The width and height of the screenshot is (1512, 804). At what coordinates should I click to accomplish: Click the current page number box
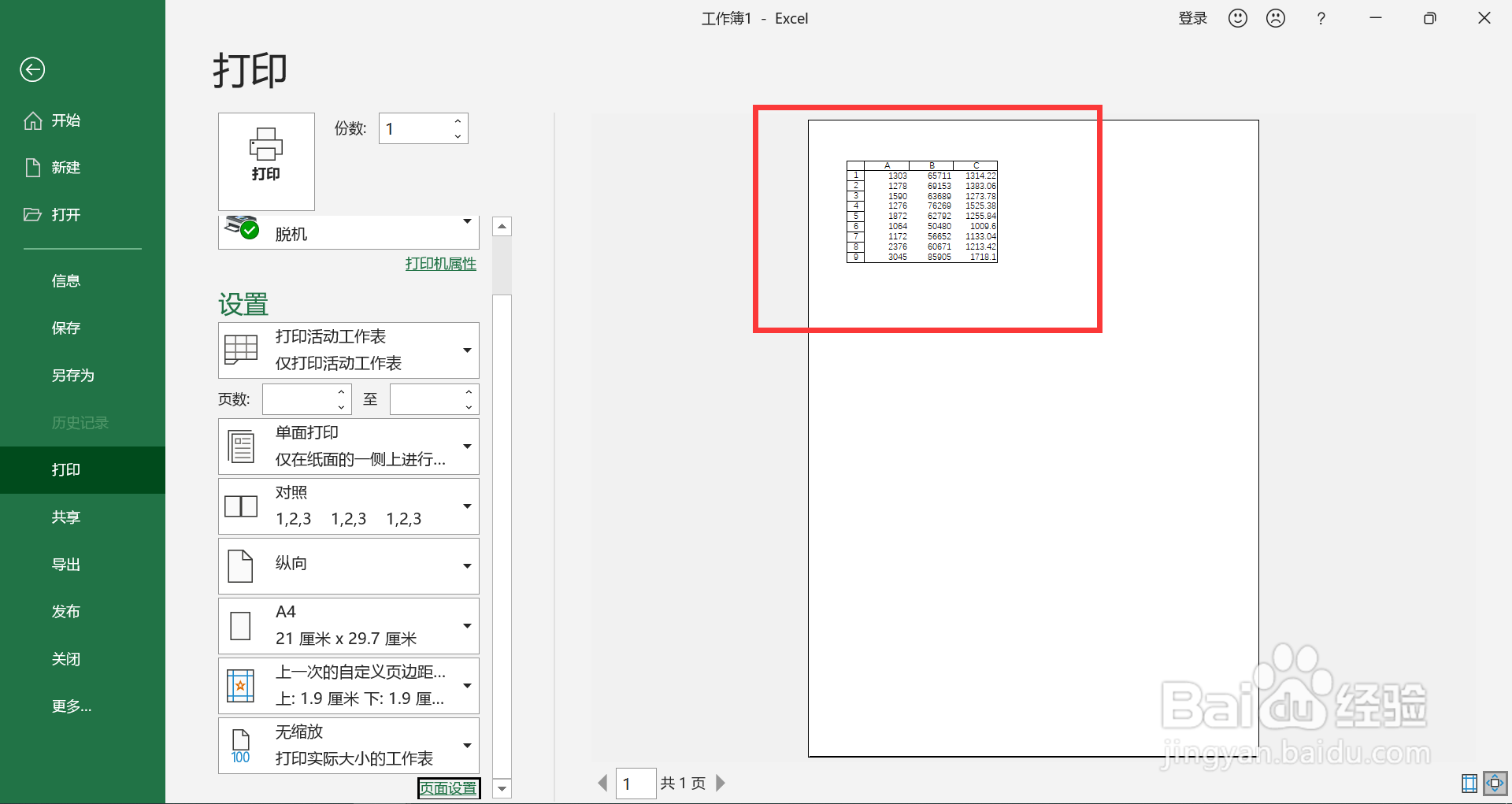pyautogui.click(x=636, y=784)
